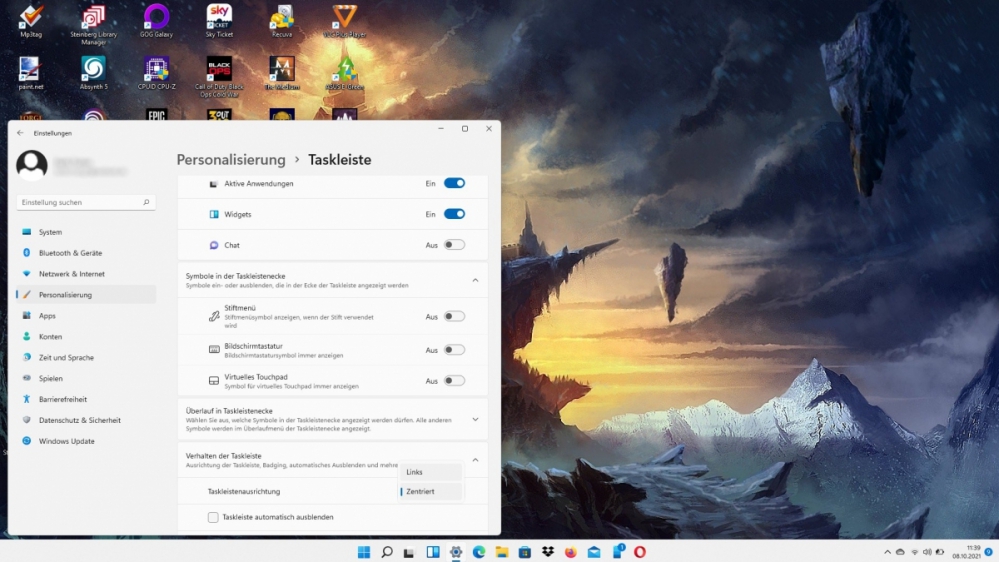The width and height of the screenshot is (999, 562).
Task: Enable the Stiftmenü toggle
Action: click(x=454, y=316)
